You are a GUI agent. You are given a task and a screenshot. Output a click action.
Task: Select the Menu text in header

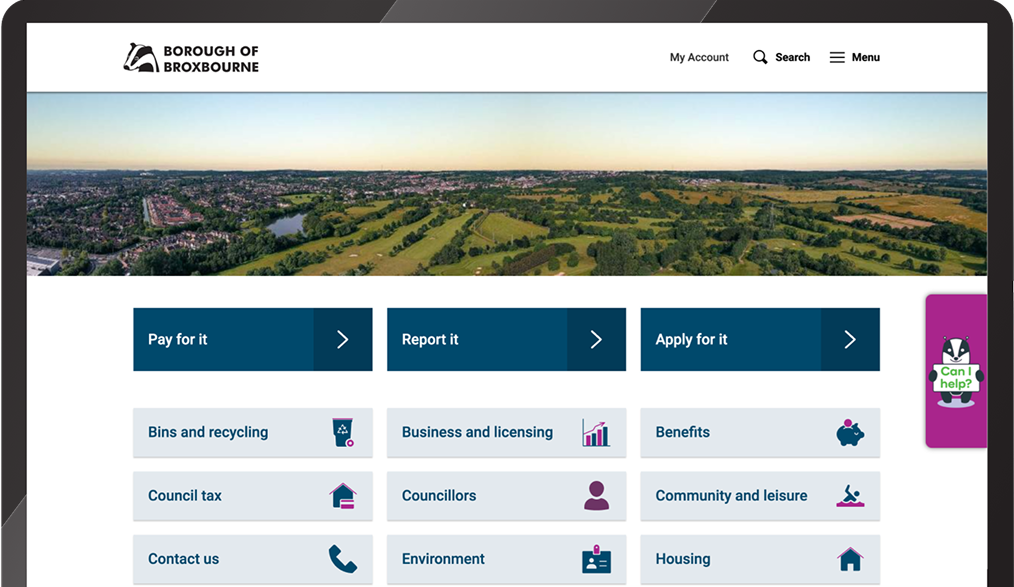click(x=865, y=57)
